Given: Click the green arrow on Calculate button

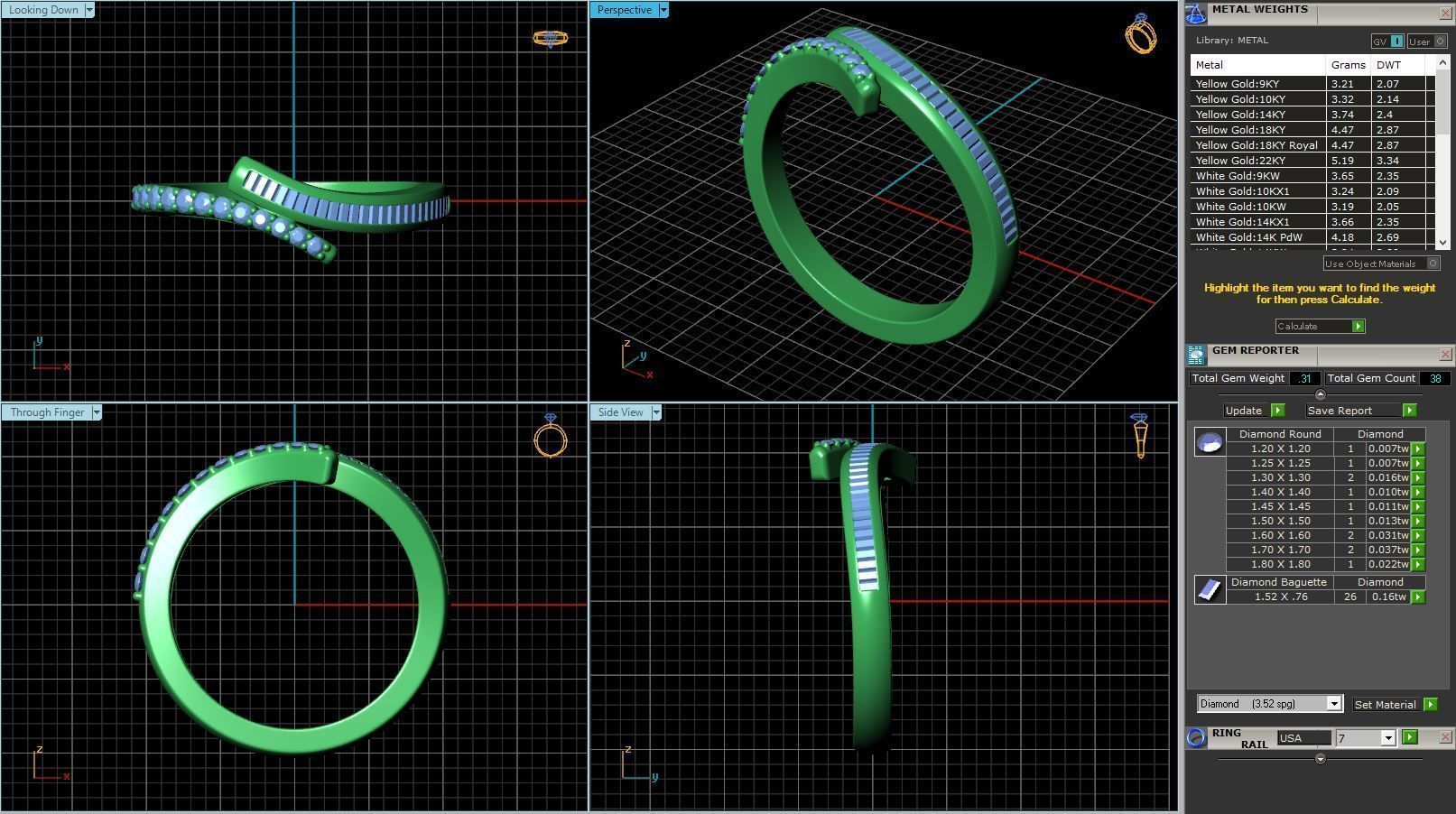Looking at the screenshot, I should pyautogui.click(x=1358, y=326).
